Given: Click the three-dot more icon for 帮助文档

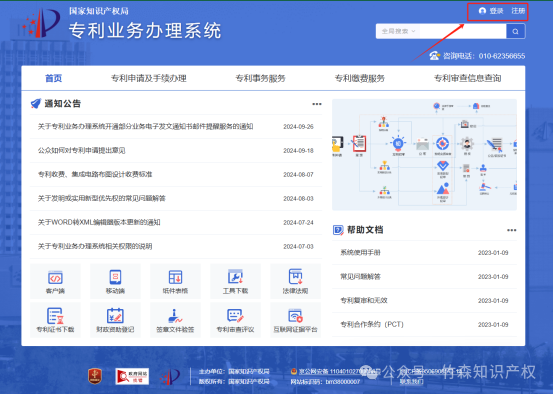Looking at the screenshot, I should point(511,230).
